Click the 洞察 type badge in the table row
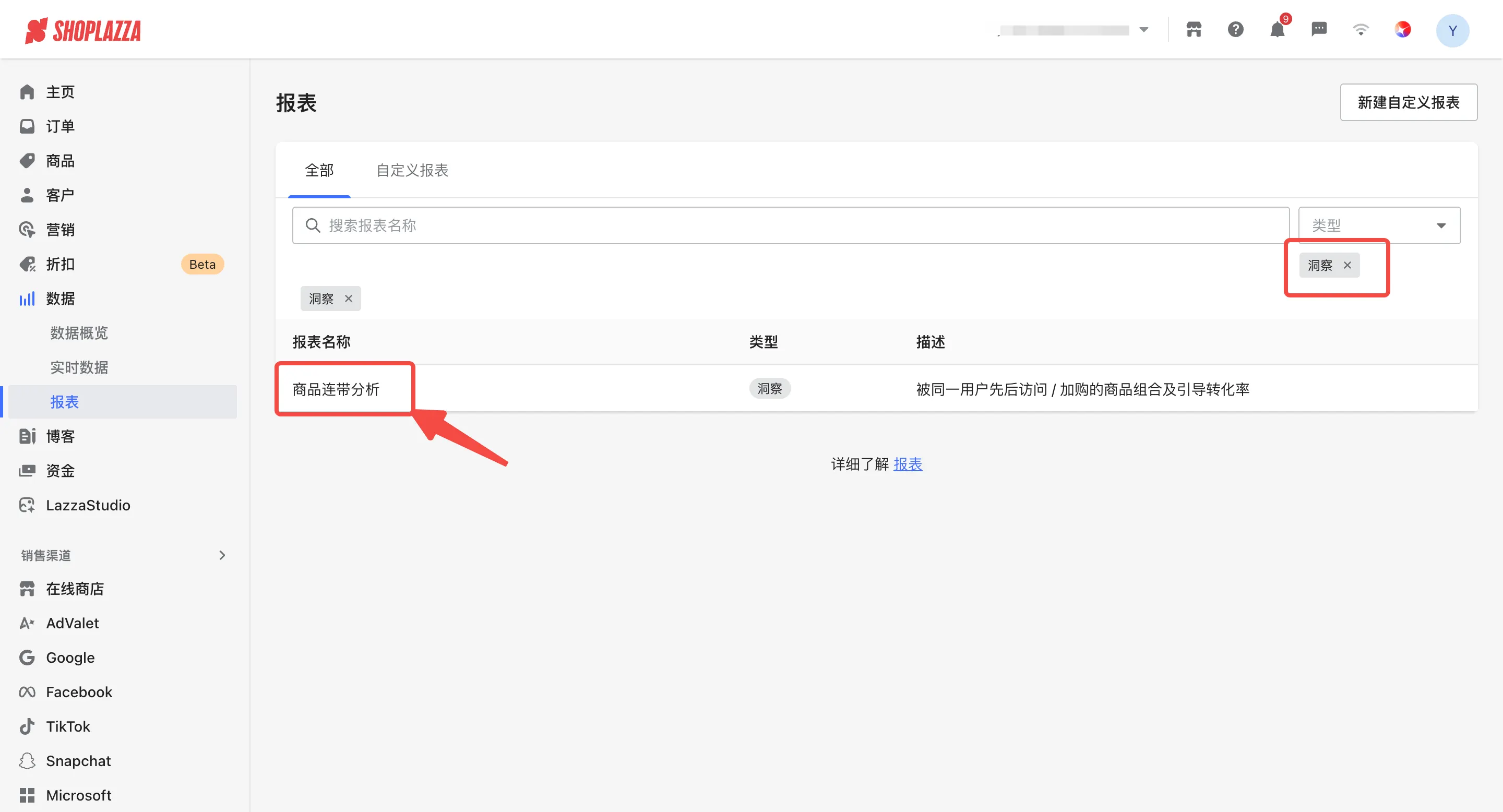The height and width of the screenshot is (812, 1503). 770,388
